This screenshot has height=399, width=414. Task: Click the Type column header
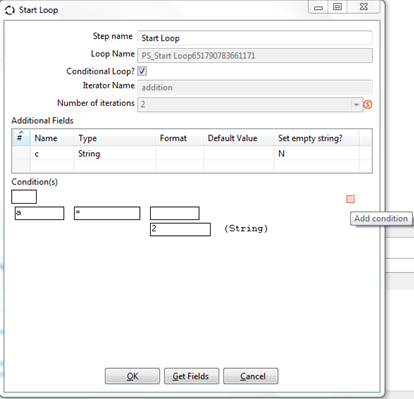click(x=115, y=138)
